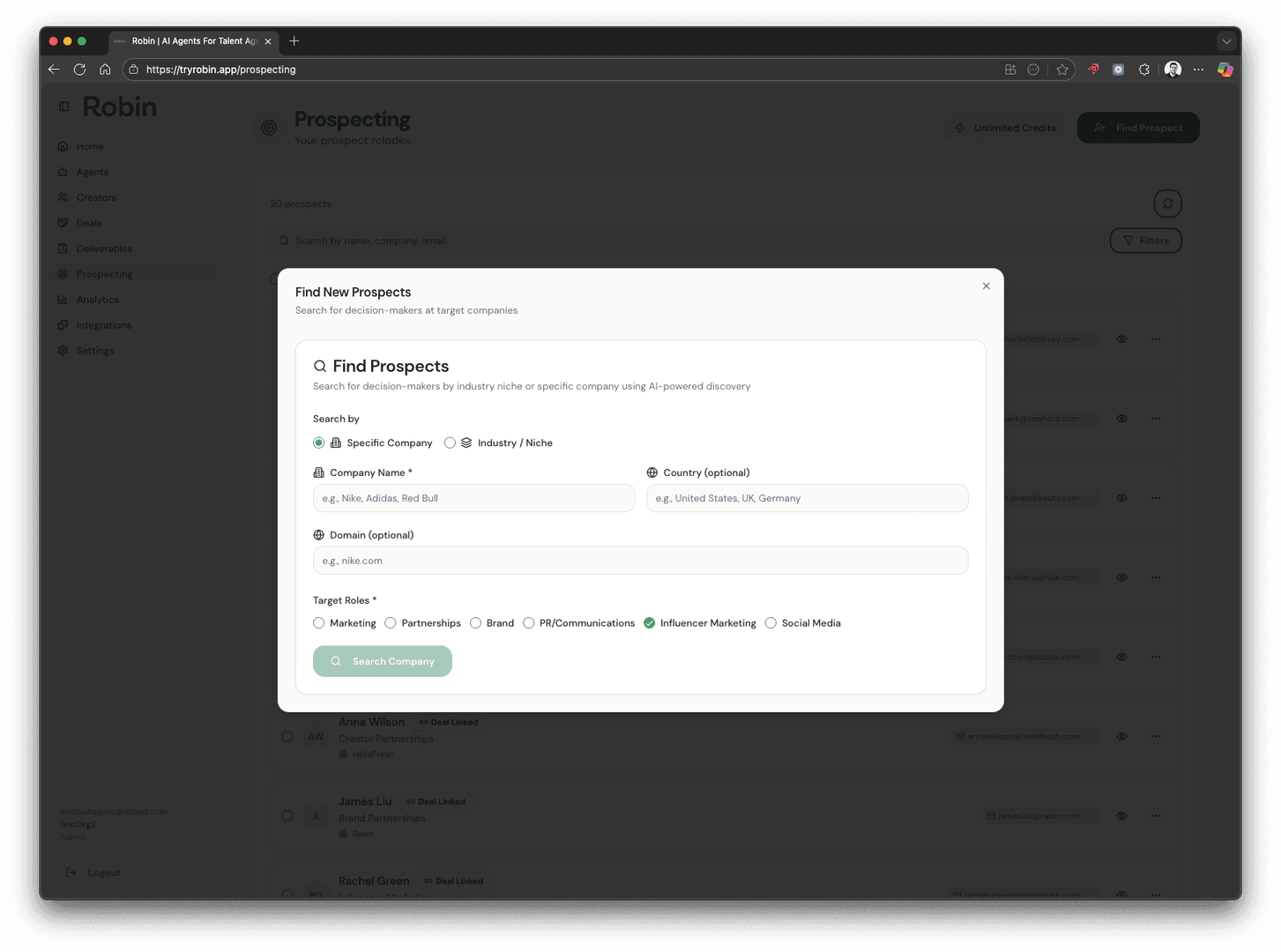Open browser profile avatar
1281x952 pixels.
pyautogui.click(x=1173, y=70)
